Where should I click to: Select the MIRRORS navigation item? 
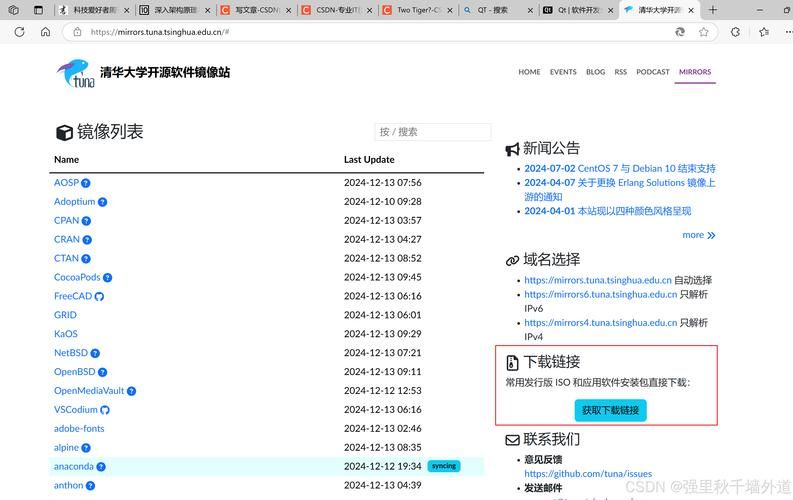pyautogui.click(x=695, y=72)
